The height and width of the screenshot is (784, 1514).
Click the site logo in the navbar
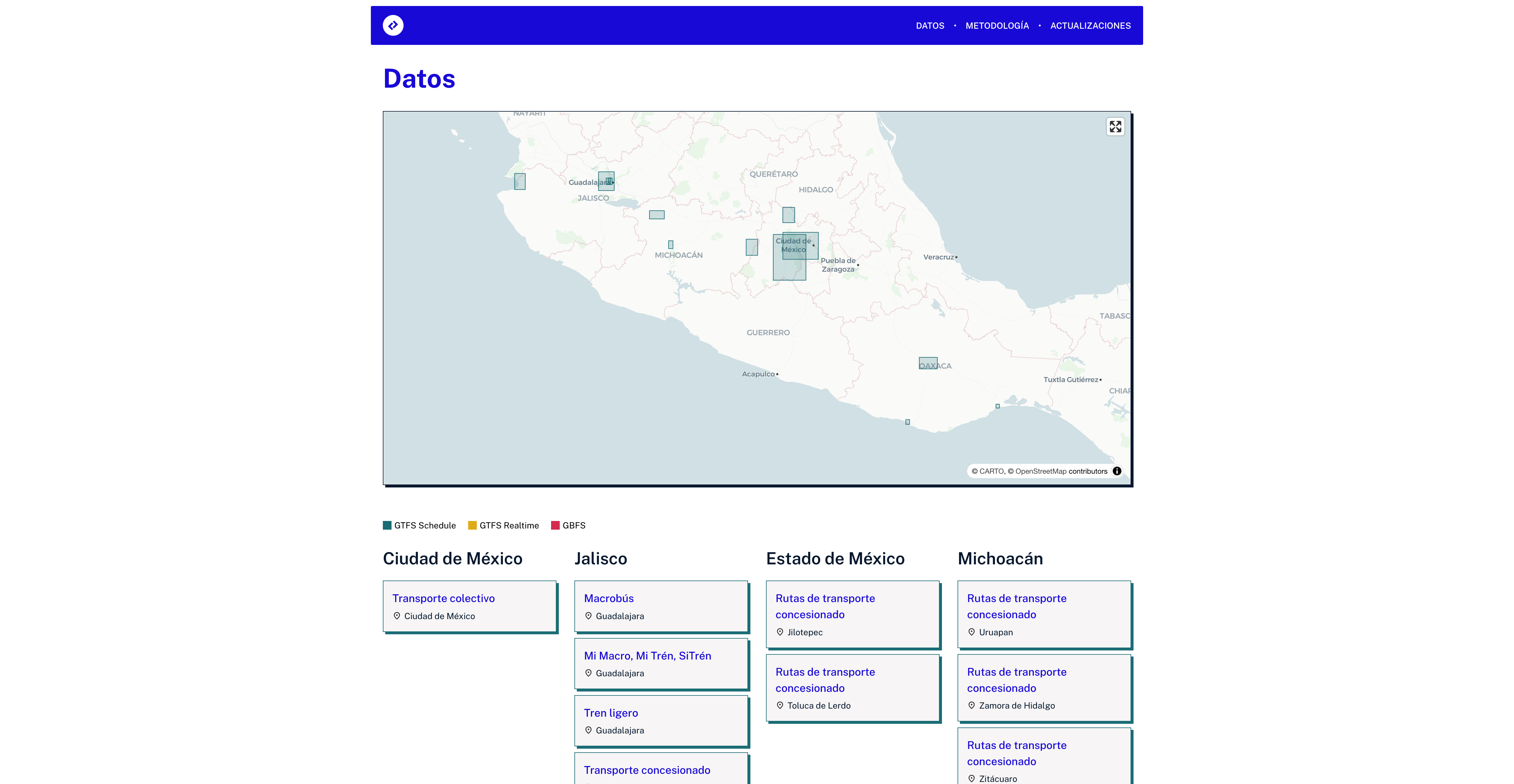tap(394, 25)
